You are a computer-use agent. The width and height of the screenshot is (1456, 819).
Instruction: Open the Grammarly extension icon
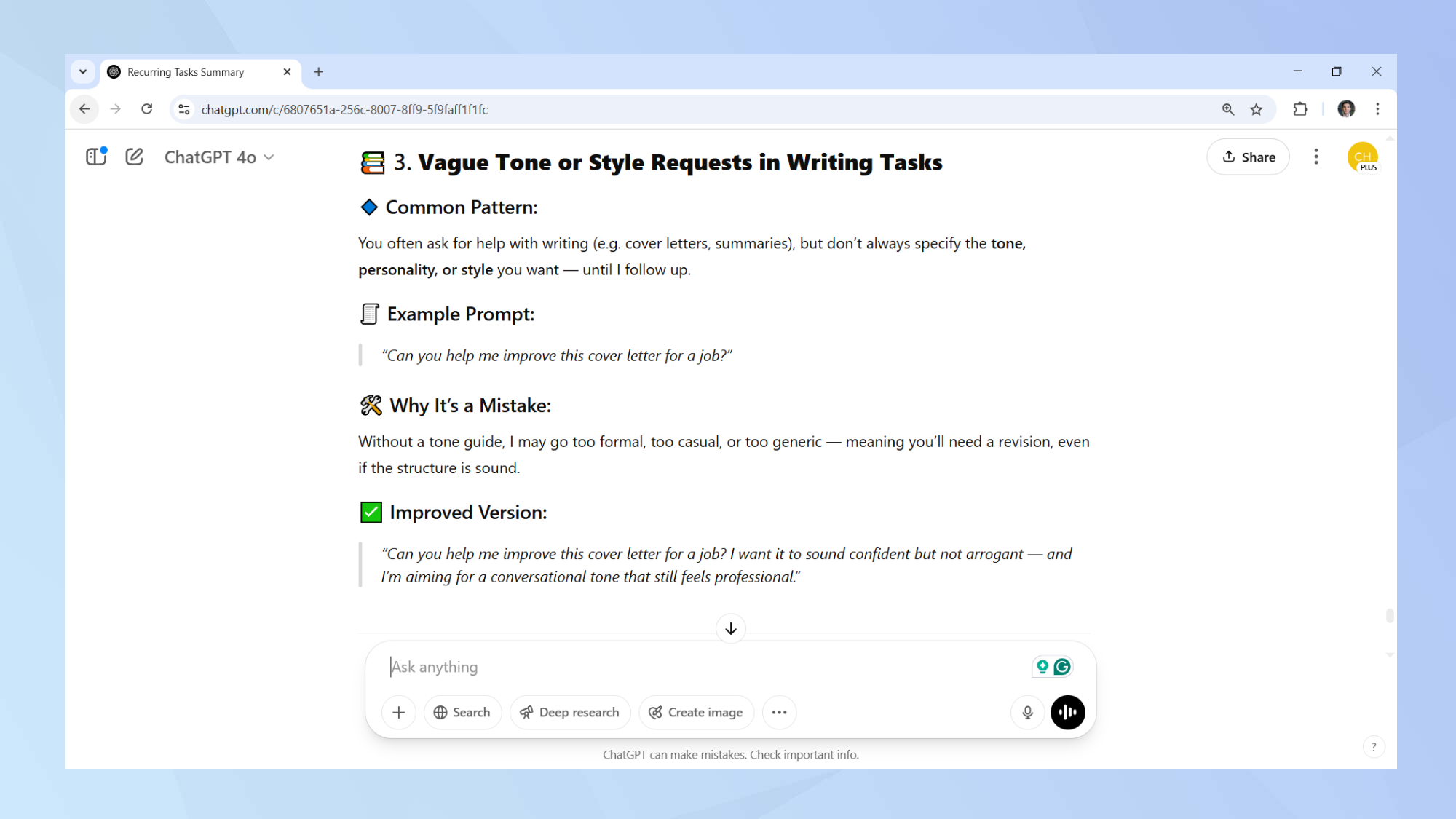point(1062,666)
